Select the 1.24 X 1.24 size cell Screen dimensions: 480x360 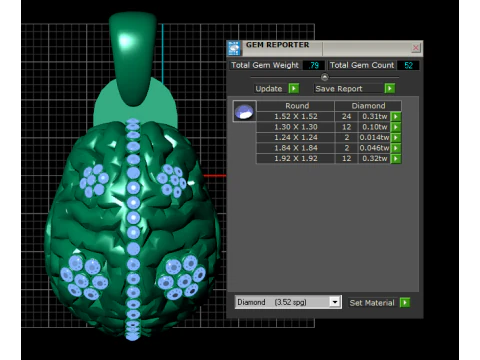click(x=296, y=138)
